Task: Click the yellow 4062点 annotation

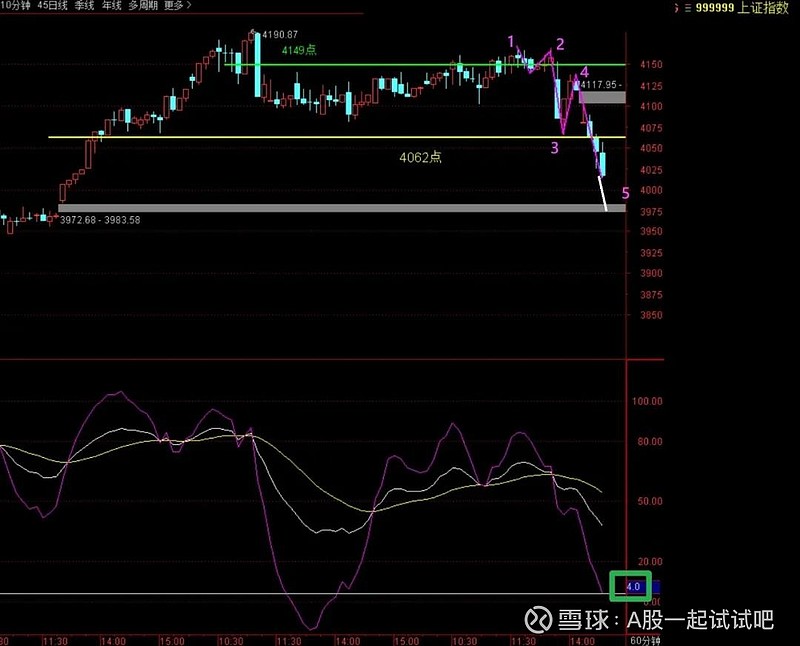Action: click(420, 157)
